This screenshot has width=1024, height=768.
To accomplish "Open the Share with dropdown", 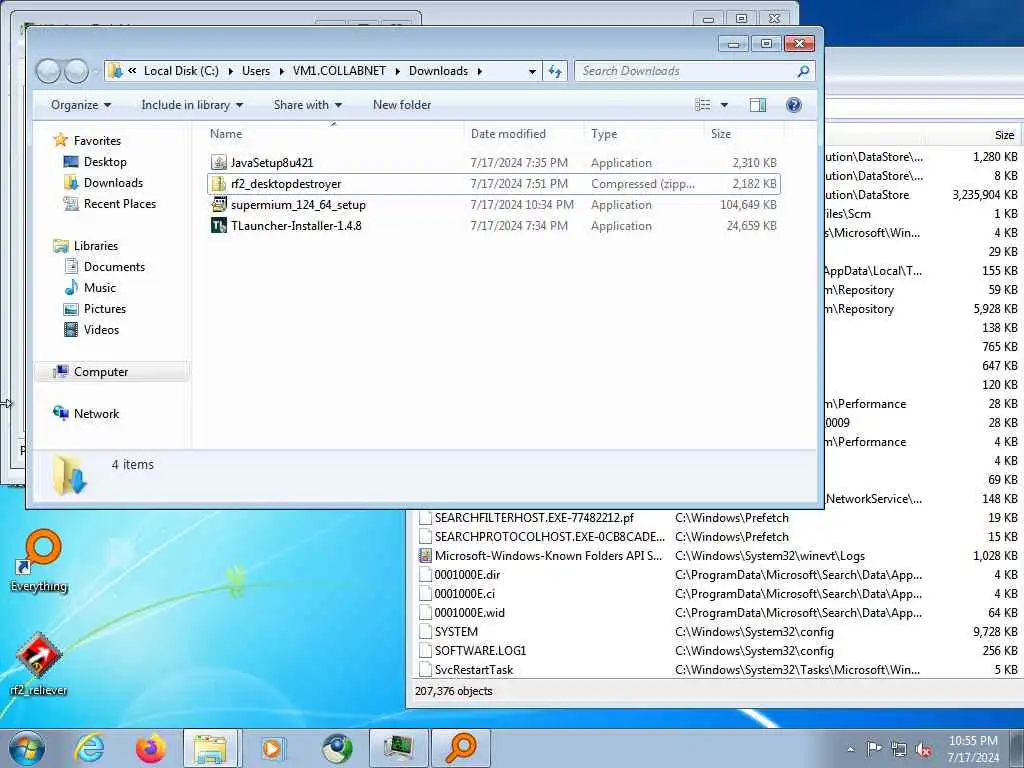I will coord(308,105).
